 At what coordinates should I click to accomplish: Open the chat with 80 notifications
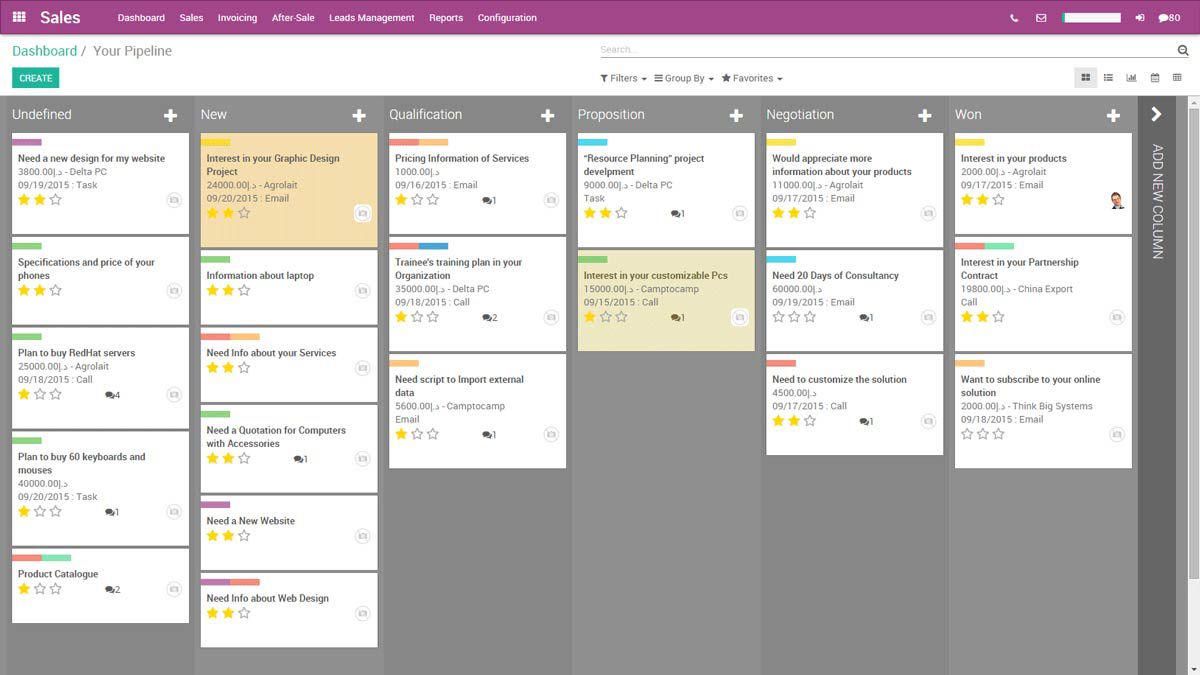[x=1168, y=17]
